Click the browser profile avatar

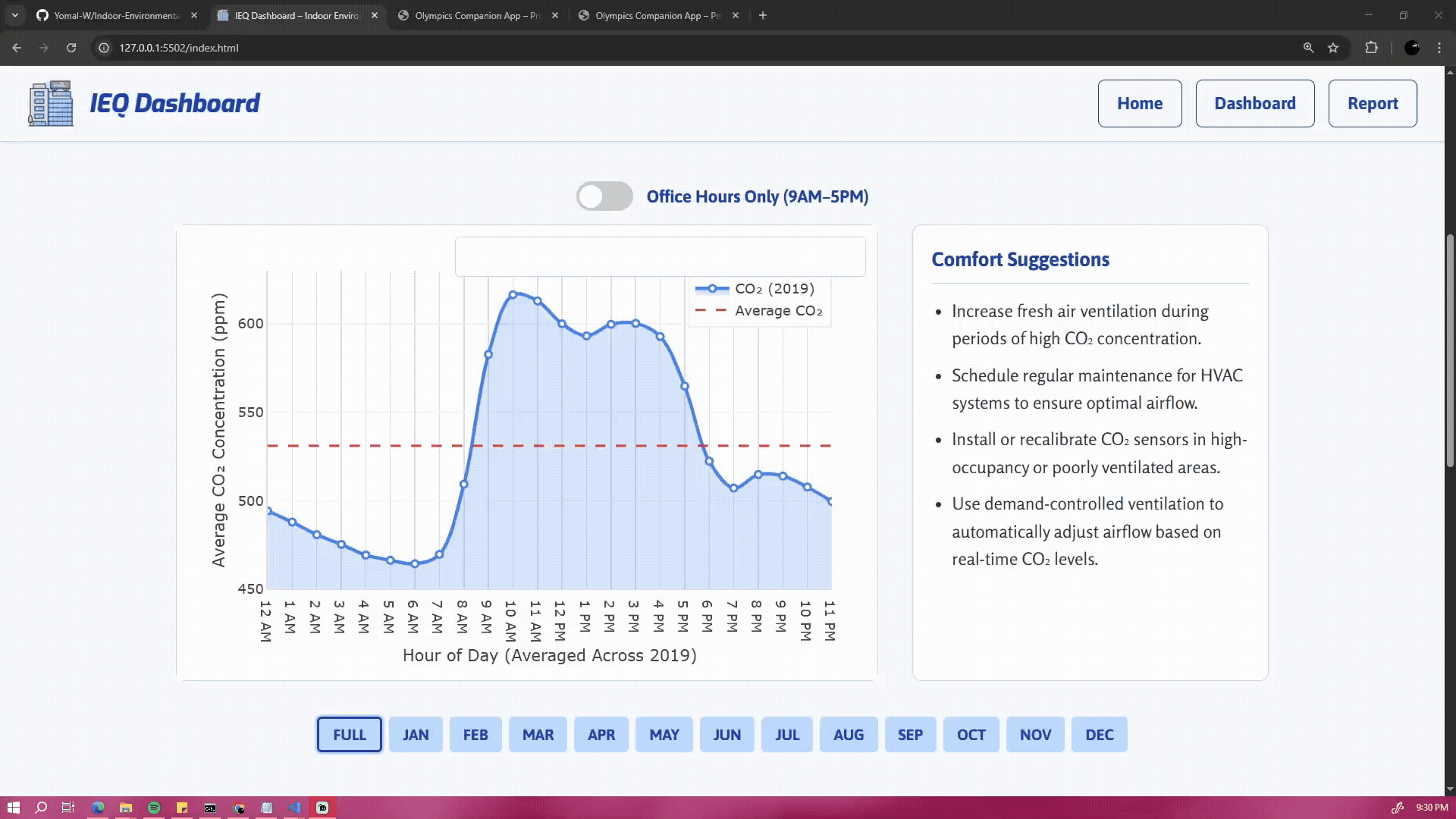coord(1412,47)
